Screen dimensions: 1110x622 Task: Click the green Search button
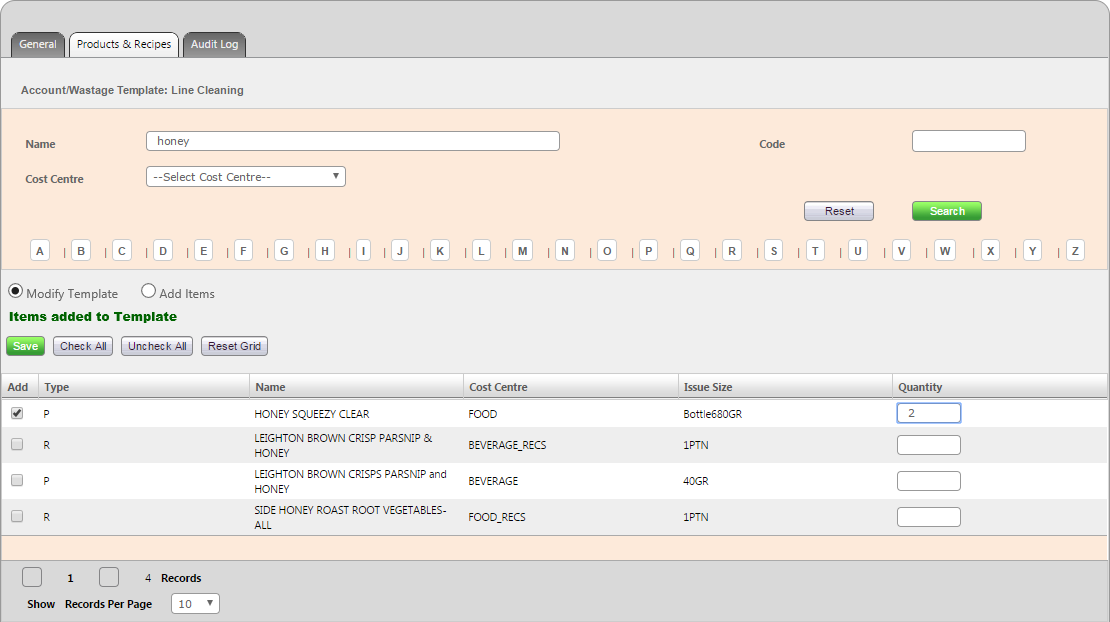click(x=946, y=211)
